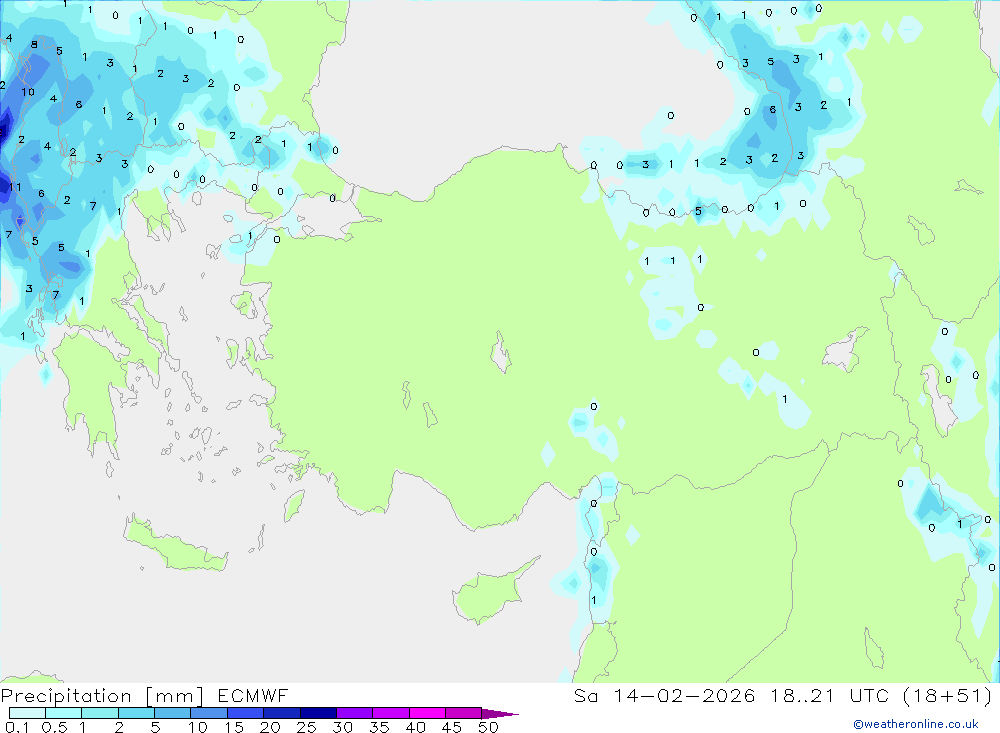Click the 'Sa 14-02-2026' date text
The height and width of the screenshot is (733, 1000).
point(665,695)
